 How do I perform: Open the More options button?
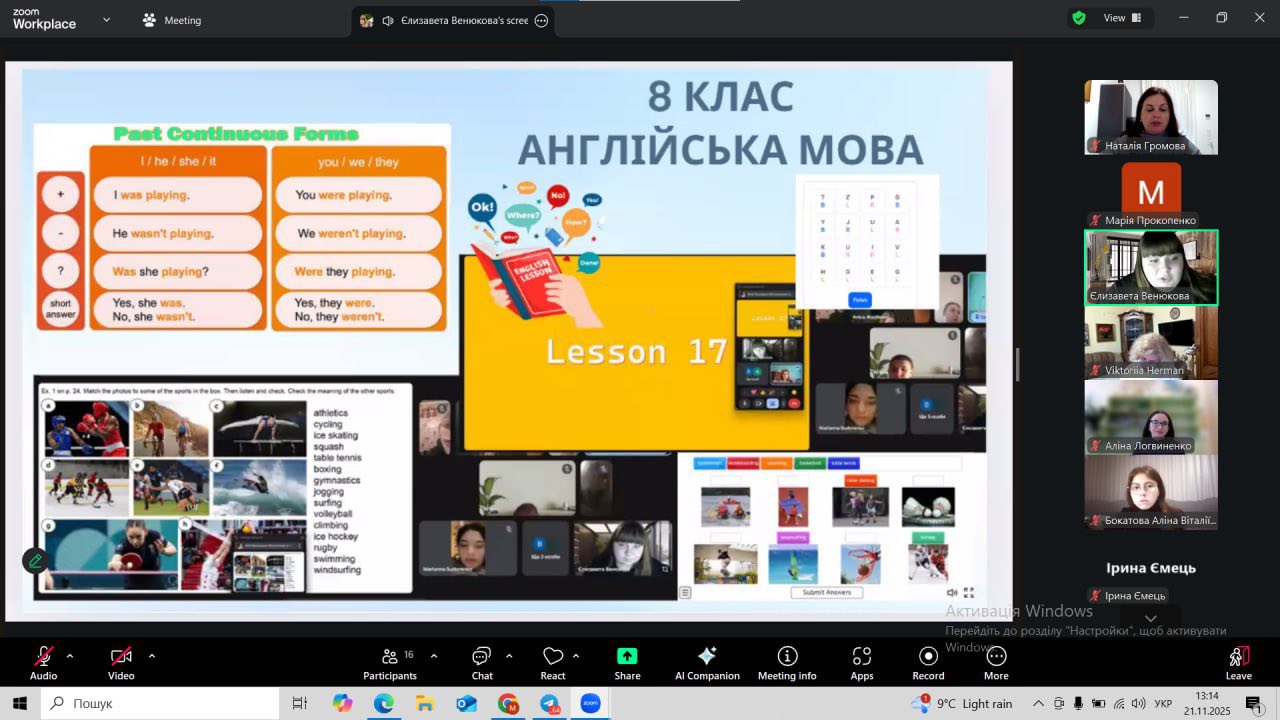pyautogui.click(x=996, y=662)
